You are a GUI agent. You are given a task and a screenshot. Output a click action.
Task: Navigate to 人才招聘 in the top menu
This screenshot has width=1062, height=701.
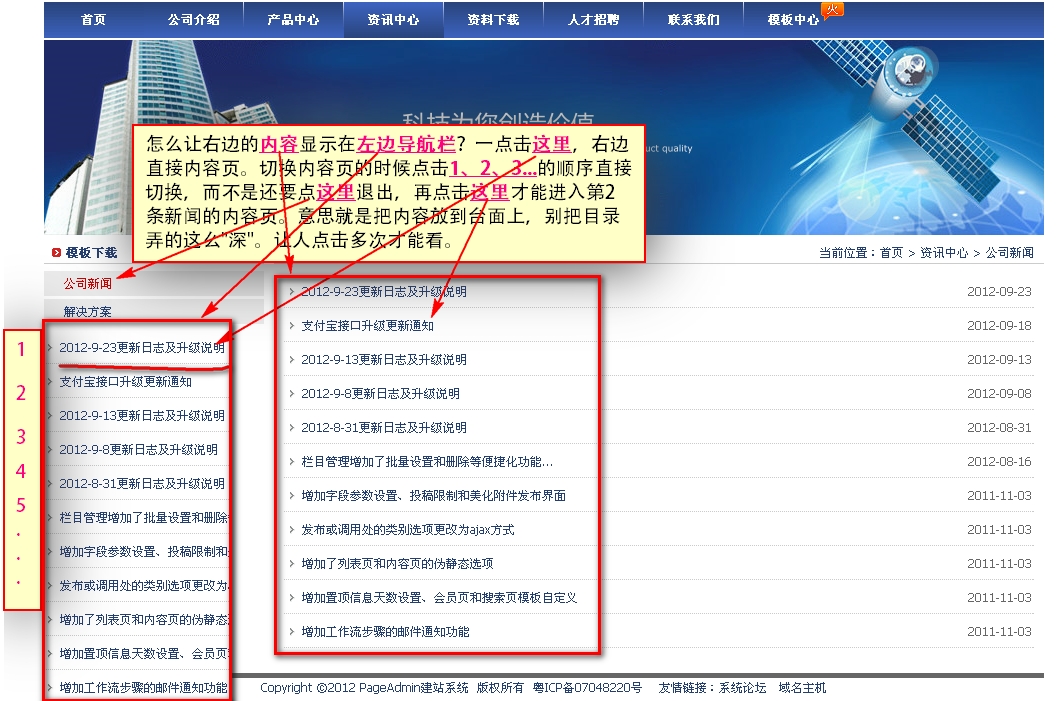tap(593, 20)
